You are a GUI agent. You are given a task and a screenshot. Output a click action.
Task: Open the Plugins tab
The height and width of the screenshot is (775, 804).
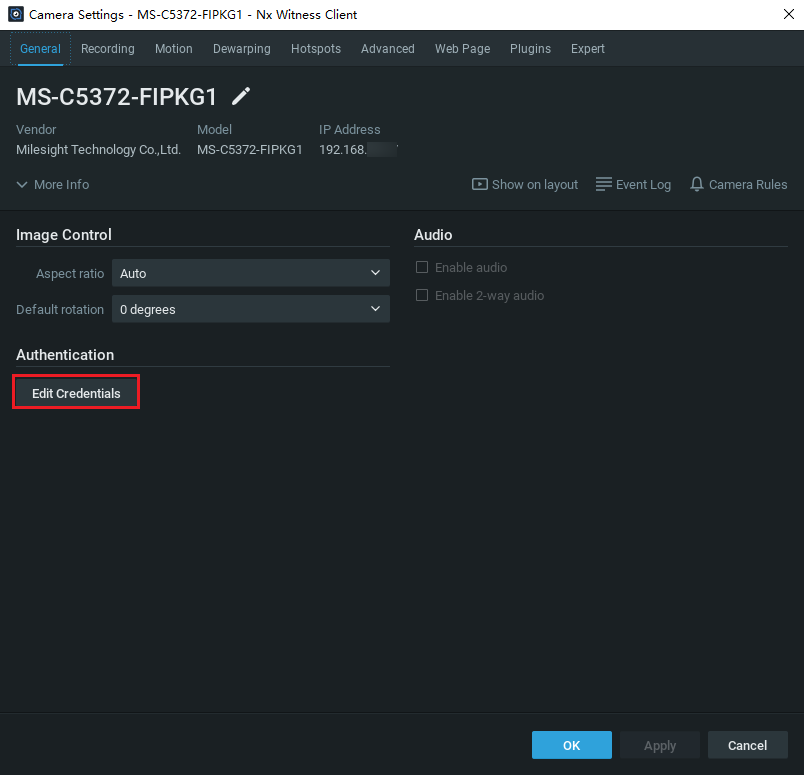click(x=530, y=49)
